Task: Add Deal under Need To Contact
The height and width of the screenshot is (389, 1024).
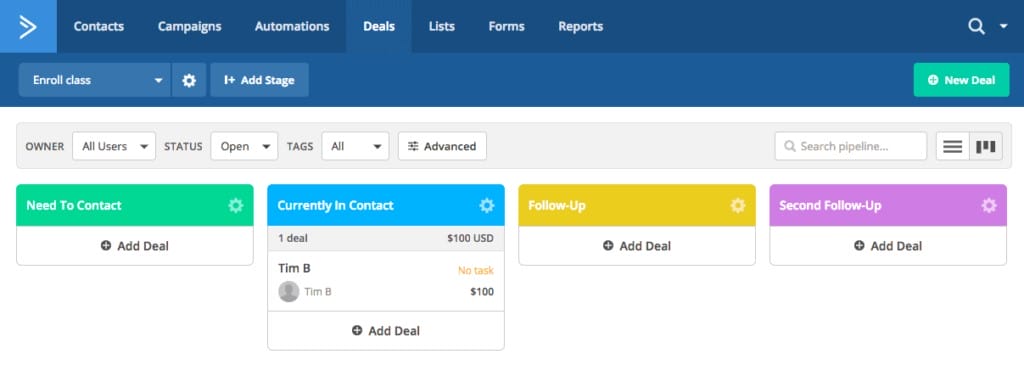Action: [x=135, y=246]
